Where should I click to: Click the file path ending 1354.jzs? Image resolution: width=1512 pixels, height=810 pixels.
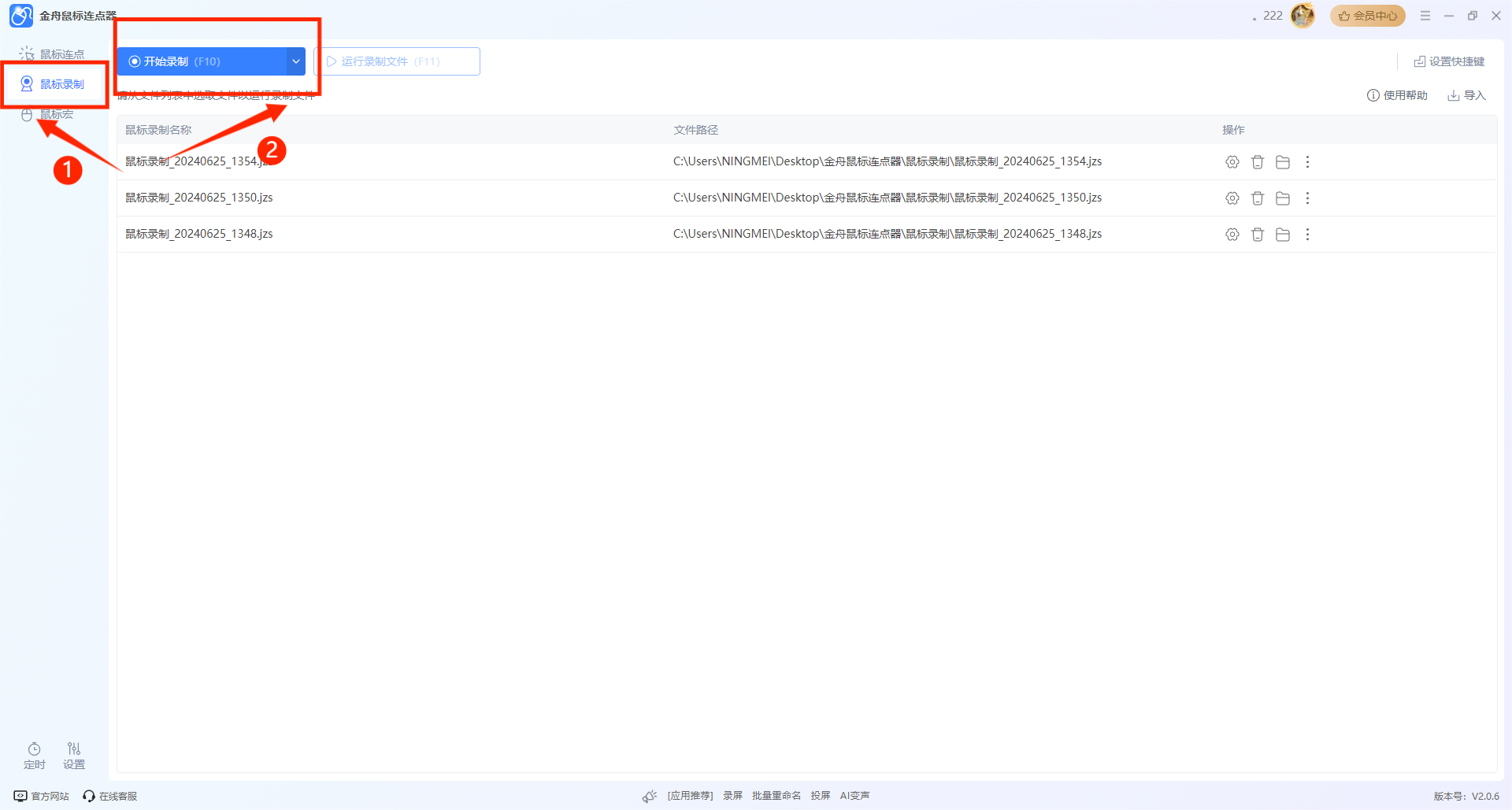click(888, 161)
